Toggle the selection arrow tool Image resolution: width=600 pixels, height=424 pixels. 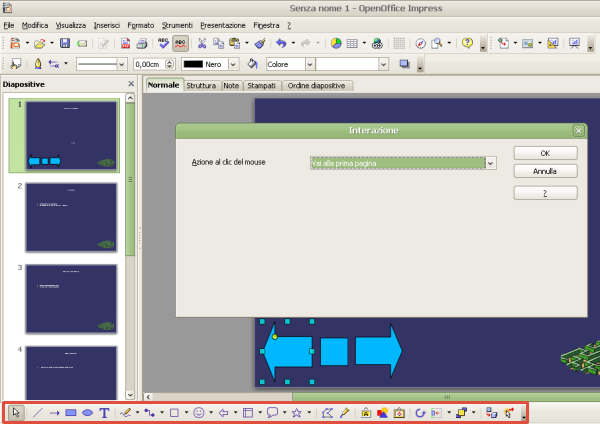click(17, 412)
